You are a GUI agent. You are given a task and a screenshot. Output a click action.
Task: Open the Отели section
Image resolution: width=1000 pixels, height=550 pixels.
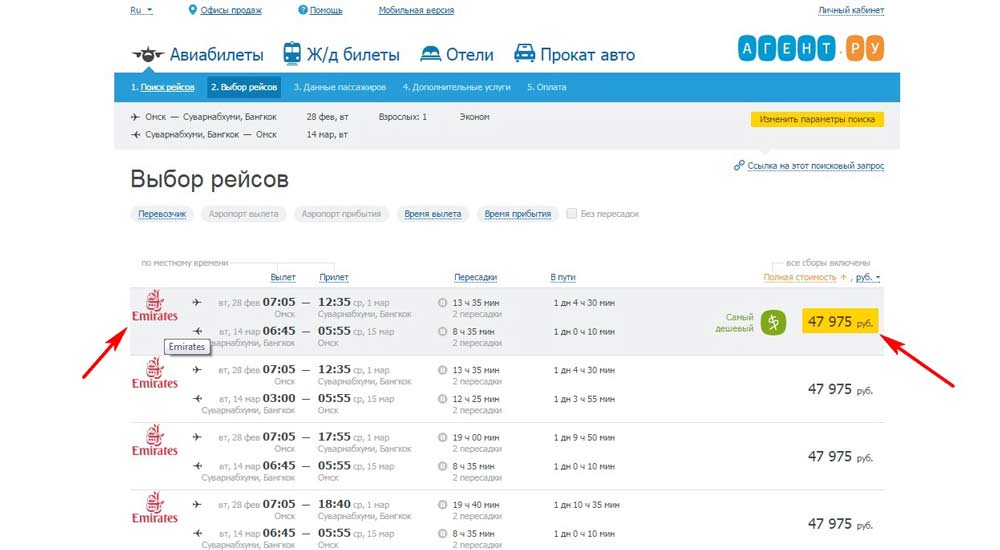pos(469,55)
